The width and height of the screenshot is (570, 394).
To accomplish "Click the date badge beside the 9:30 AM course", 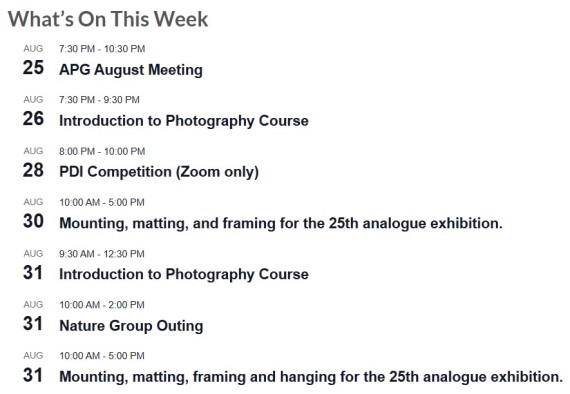I will 33,266.
